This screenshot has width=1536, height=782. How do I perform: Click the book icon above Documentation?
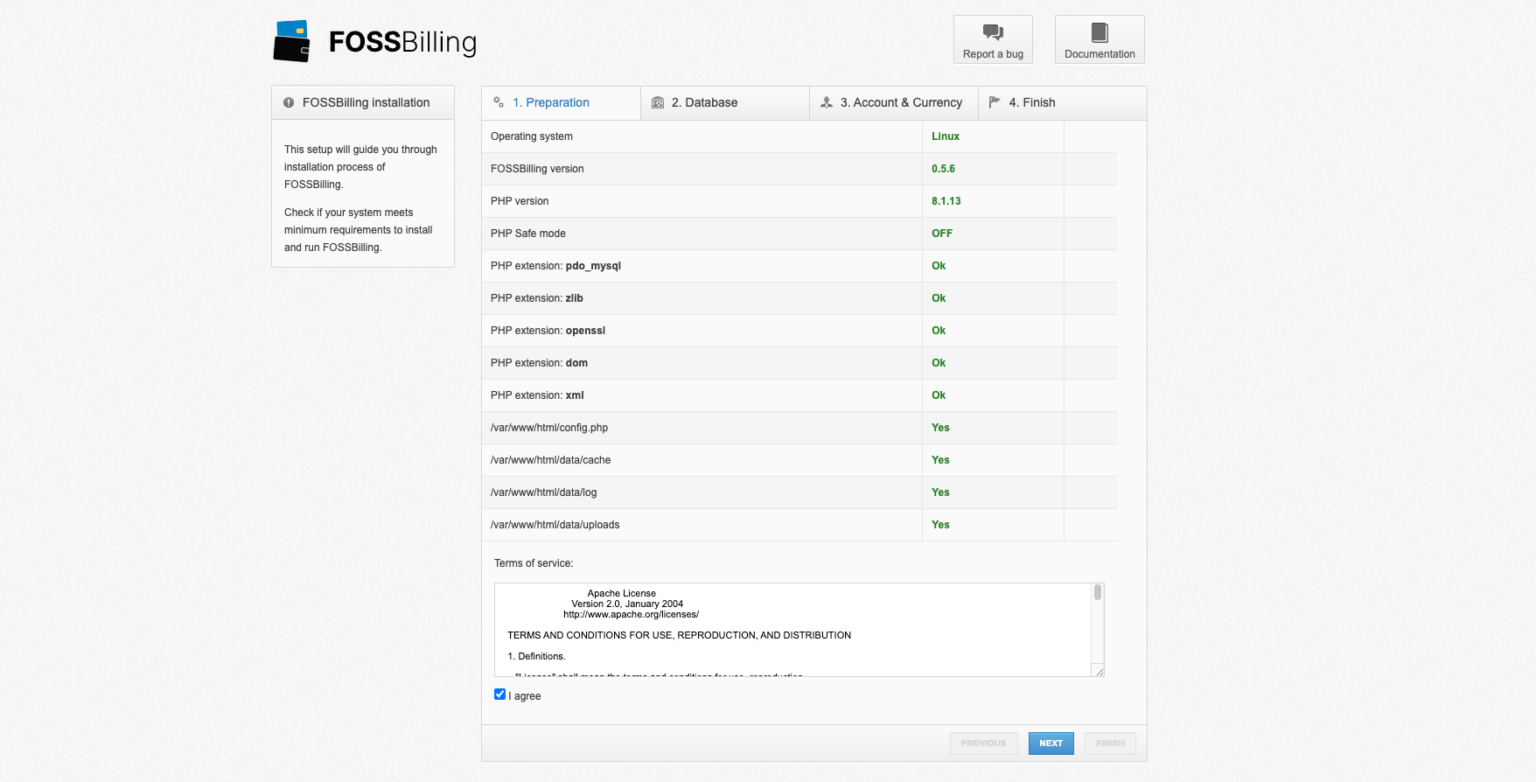coord(1099,31)
